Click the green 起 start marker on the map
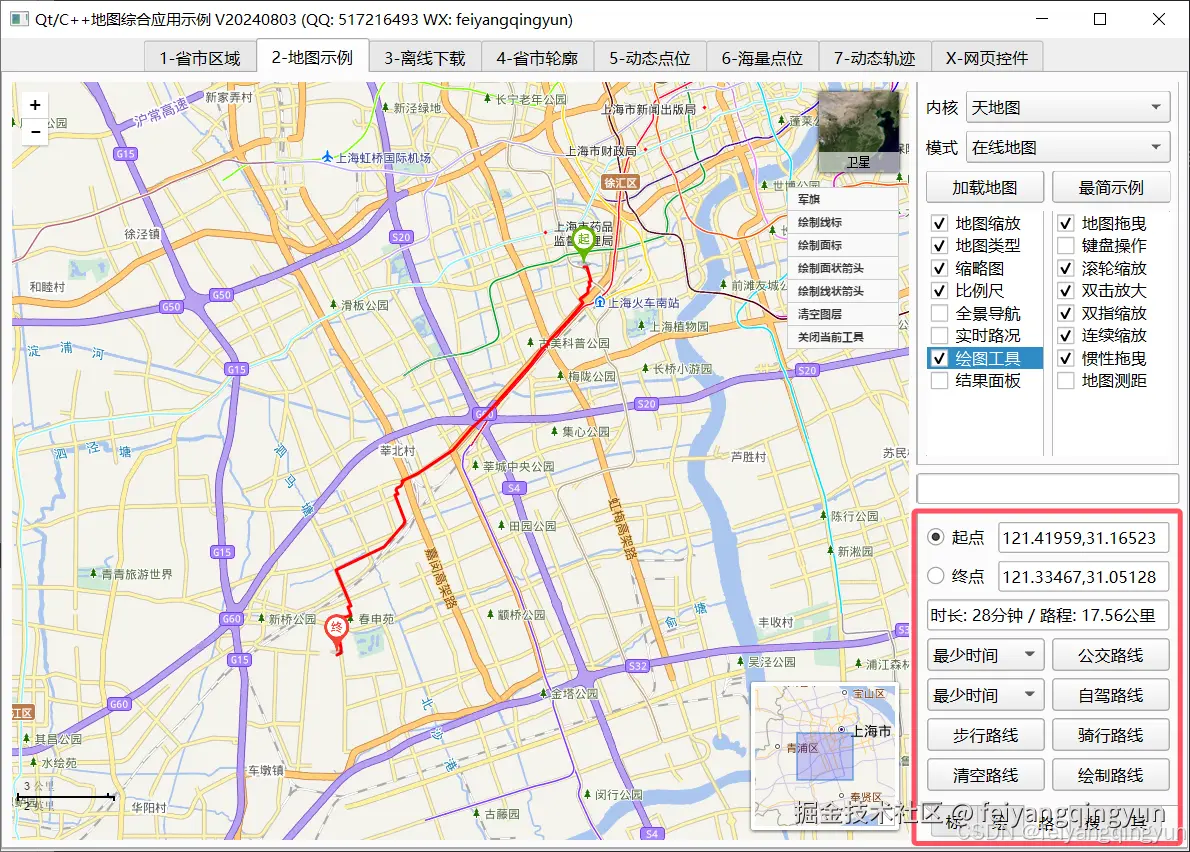 [585, 240]
